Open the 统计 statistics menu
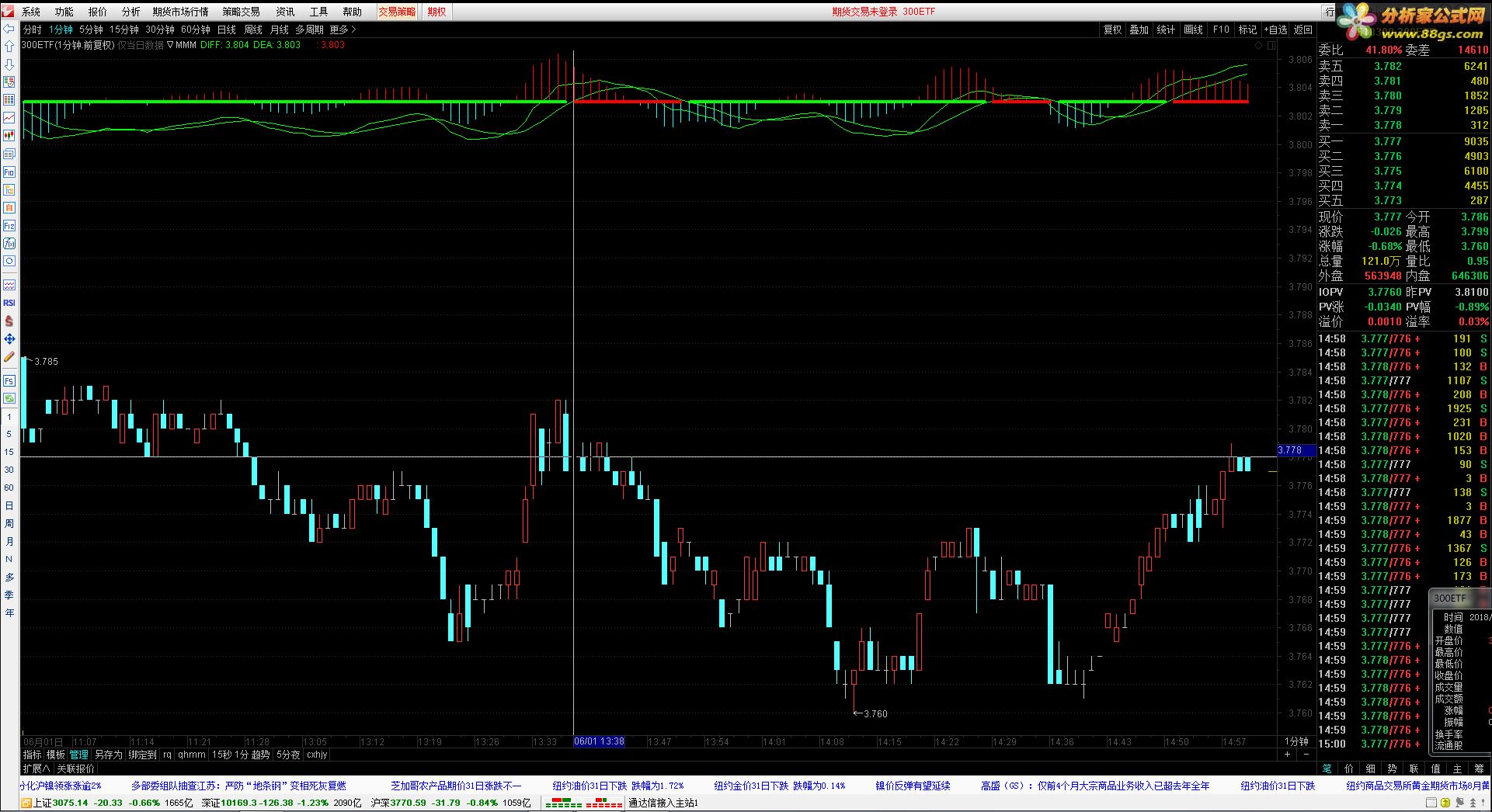The height and width of the screenshot is (812, 1492). 1167,29
